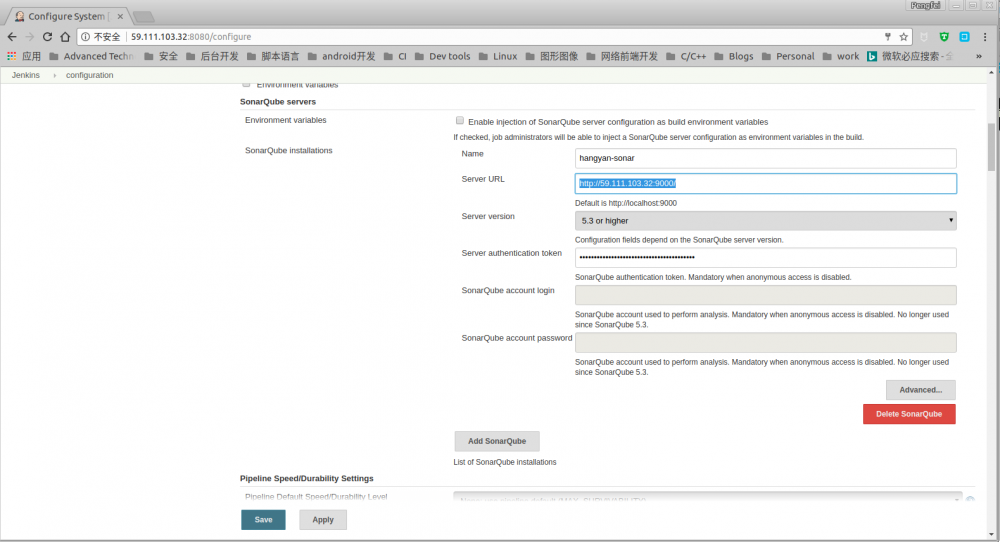
Task: Click the SonarQube servers section heading
Action: 277,102
